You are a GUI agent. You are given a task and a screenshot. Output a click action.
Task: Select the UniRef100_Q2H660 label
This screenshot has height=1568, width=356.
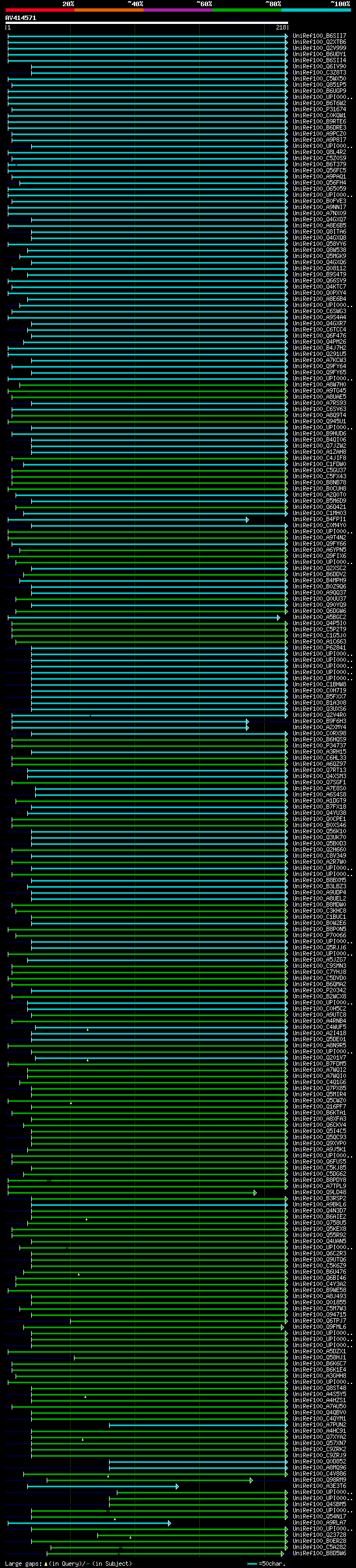coord(319,850)
